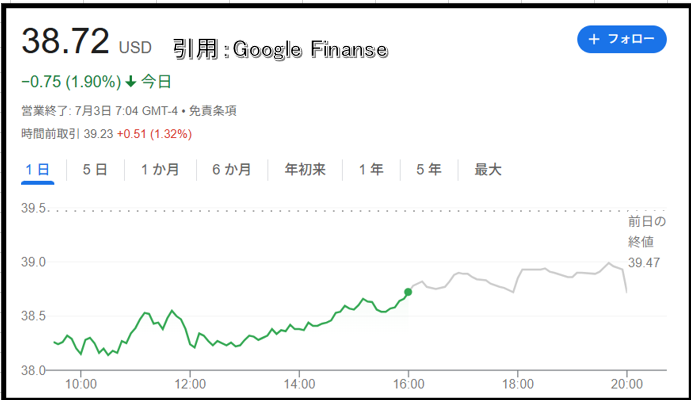Image resolution: width=691 pixels, height=400 pixels.
Task: Open the 5年 chart range
Action: (x=429, y=170)
